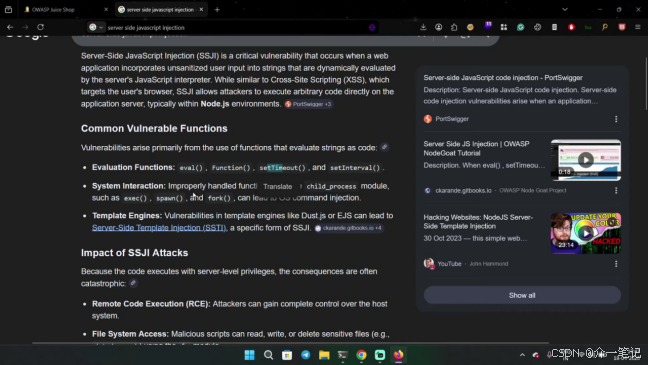Click the Common Vulnerable Functions heading
Viewport: 648px width, 365px height.
coord(154,129)
